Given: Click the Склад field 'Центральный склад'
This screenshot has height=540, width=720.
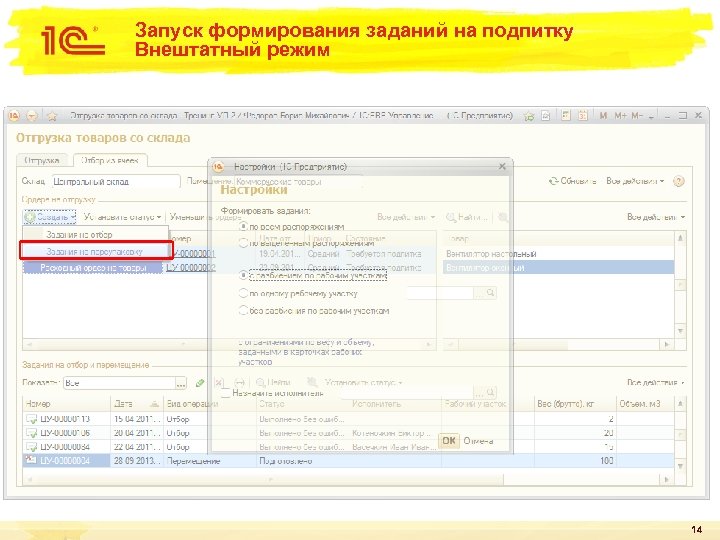Looking at the screenshot, I should coord(116,181).
